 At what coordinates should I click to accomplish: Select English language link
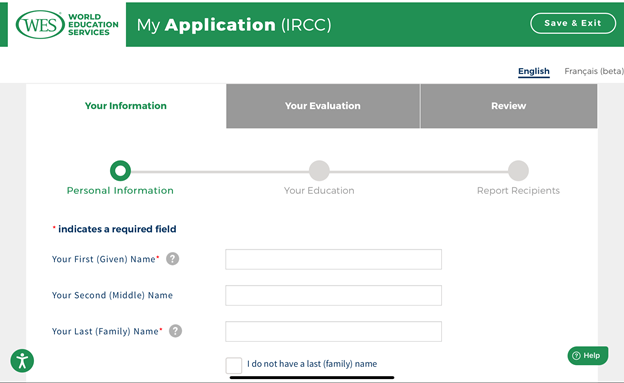point(534,71)
